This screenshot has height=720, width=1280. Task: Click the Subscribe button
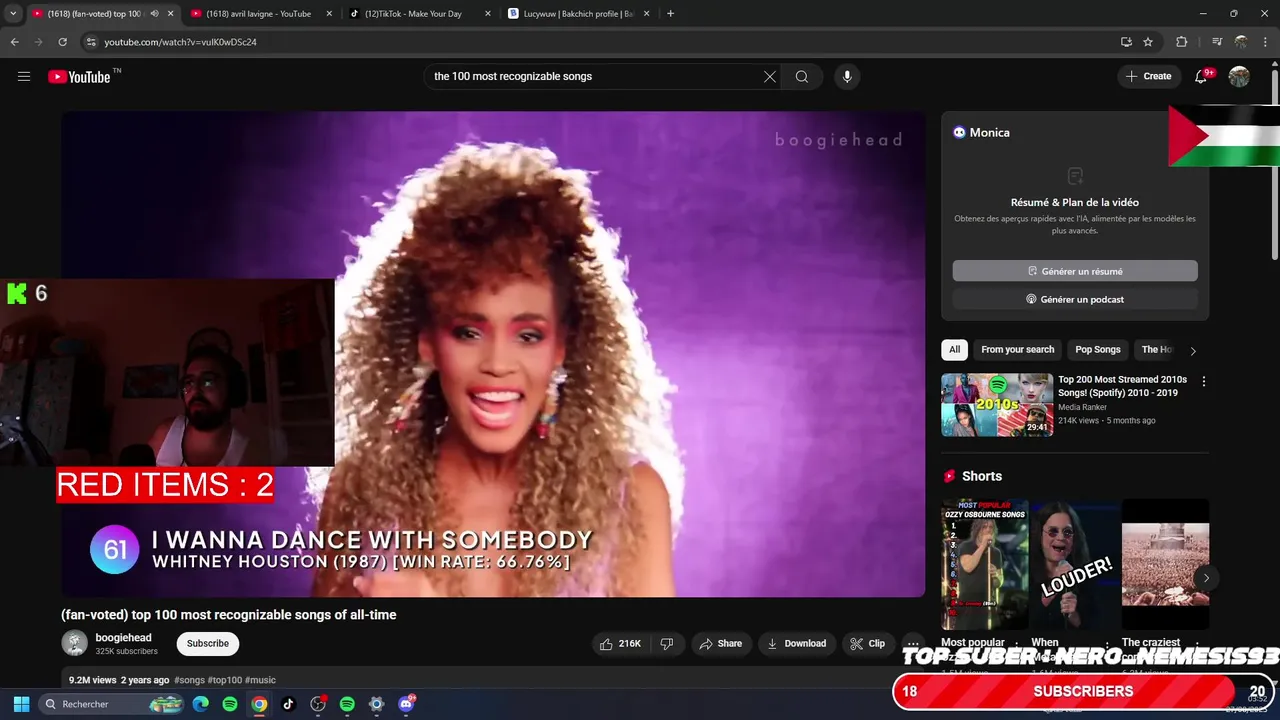[208, 644]
